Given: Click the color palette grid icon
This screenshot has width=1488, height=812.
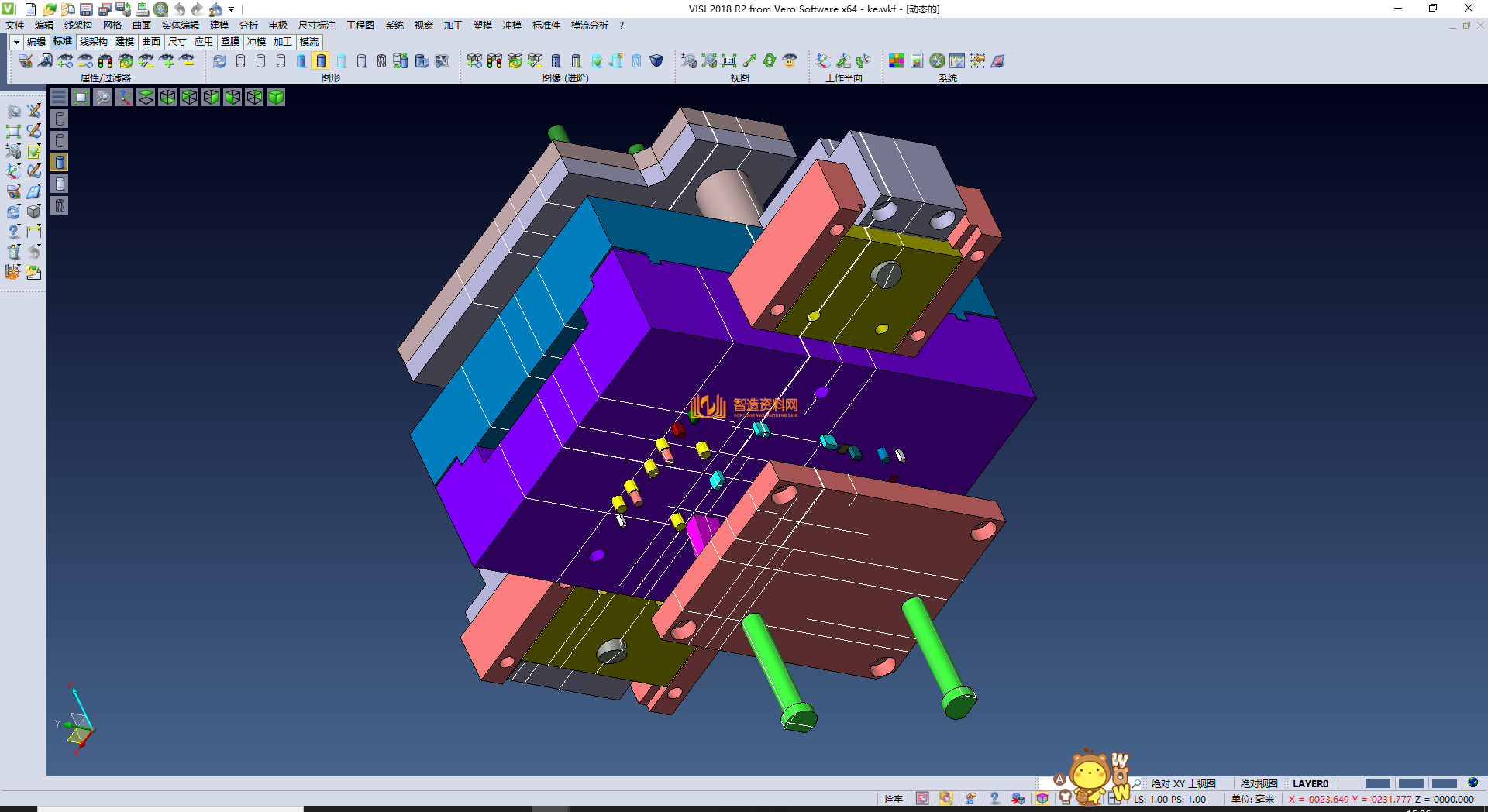Looking at the screenshot, I should click(897, 60).
